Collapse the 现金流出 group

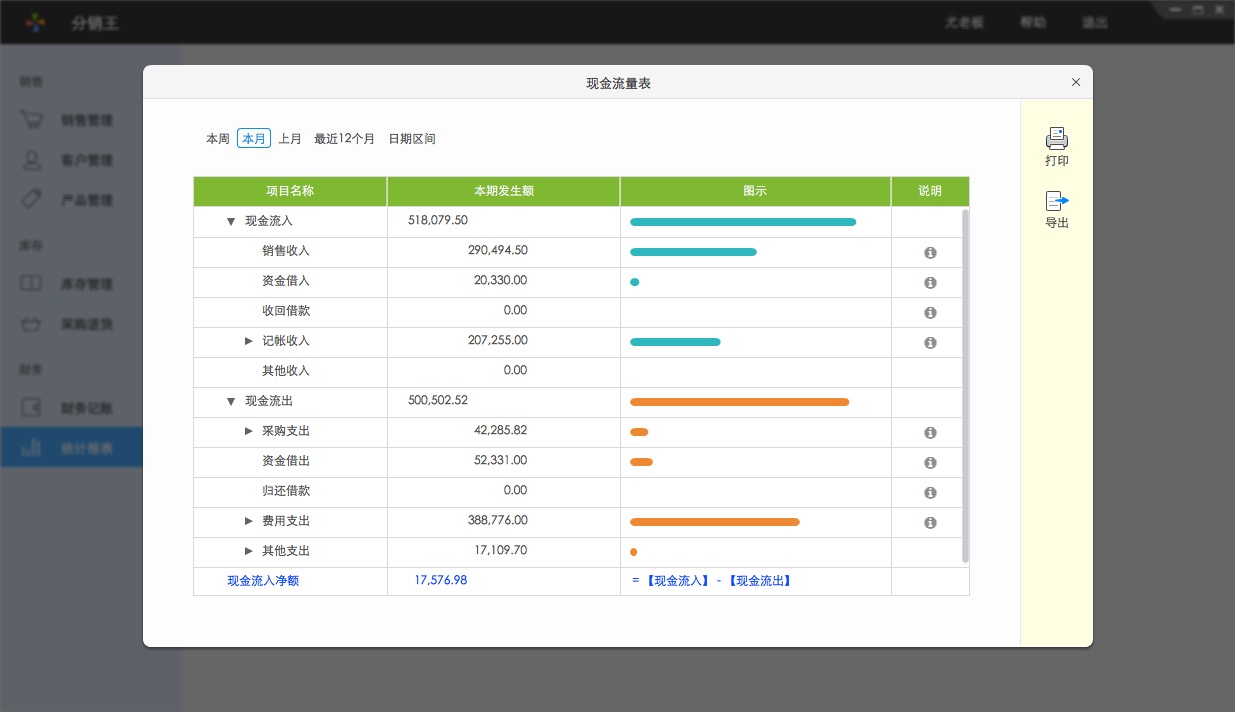(x=231, y=401)
